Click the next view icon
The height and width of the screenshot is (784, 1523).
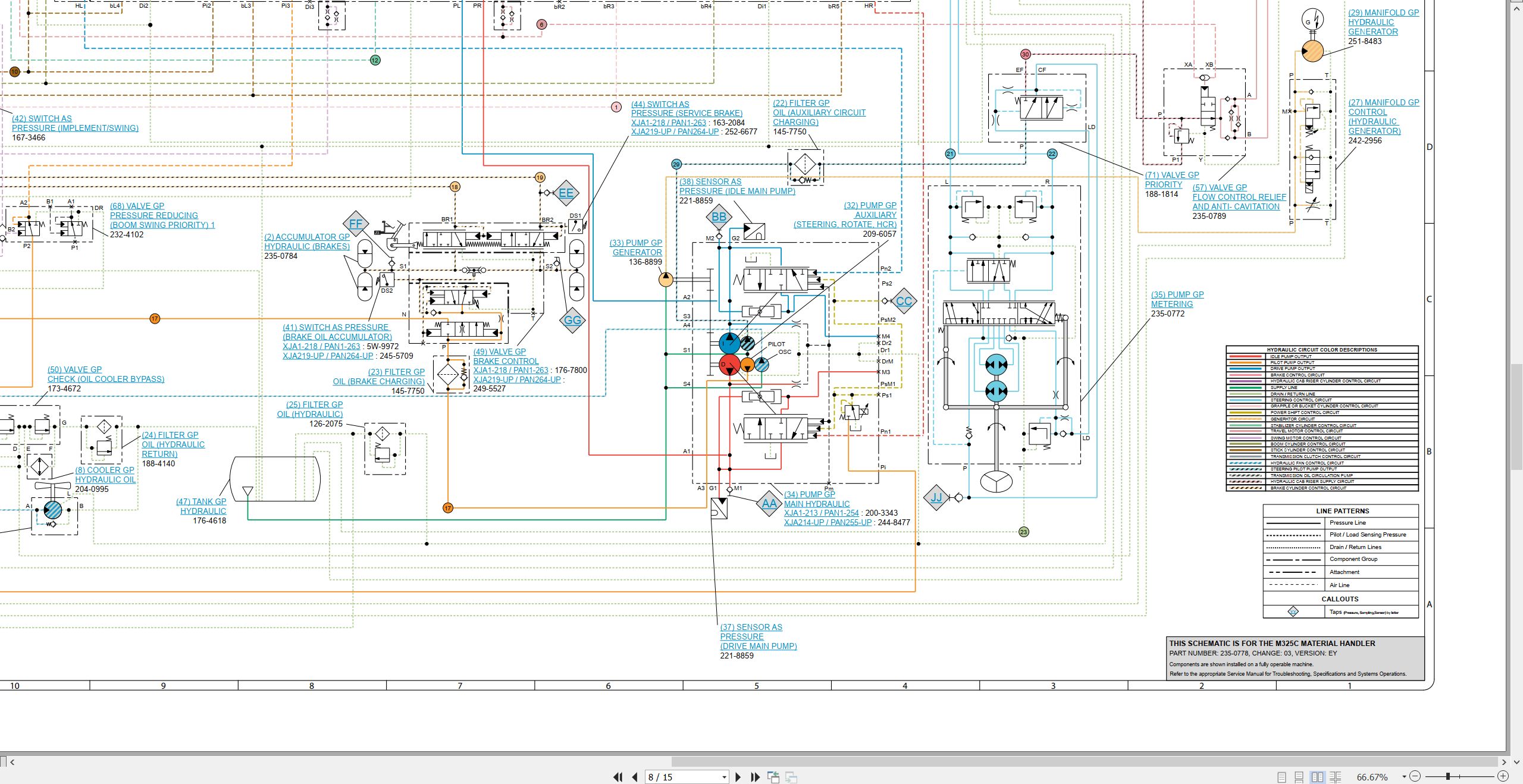point(791,777)
